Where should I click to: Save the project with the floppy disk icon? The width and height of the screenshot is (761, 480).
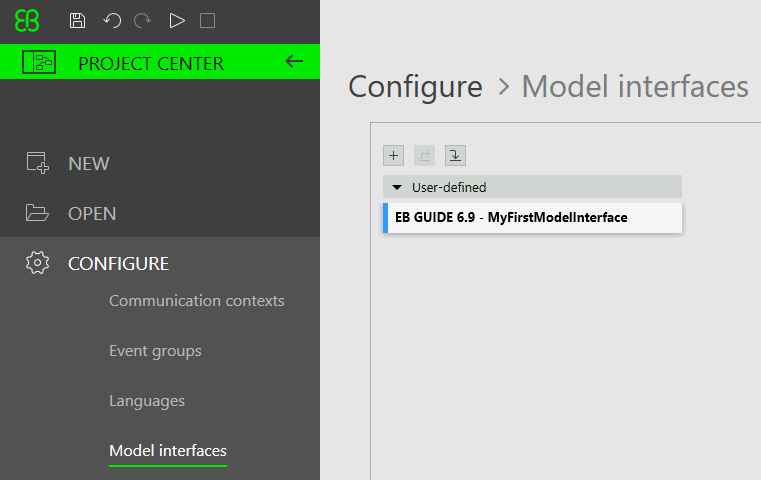pos(77,21)
